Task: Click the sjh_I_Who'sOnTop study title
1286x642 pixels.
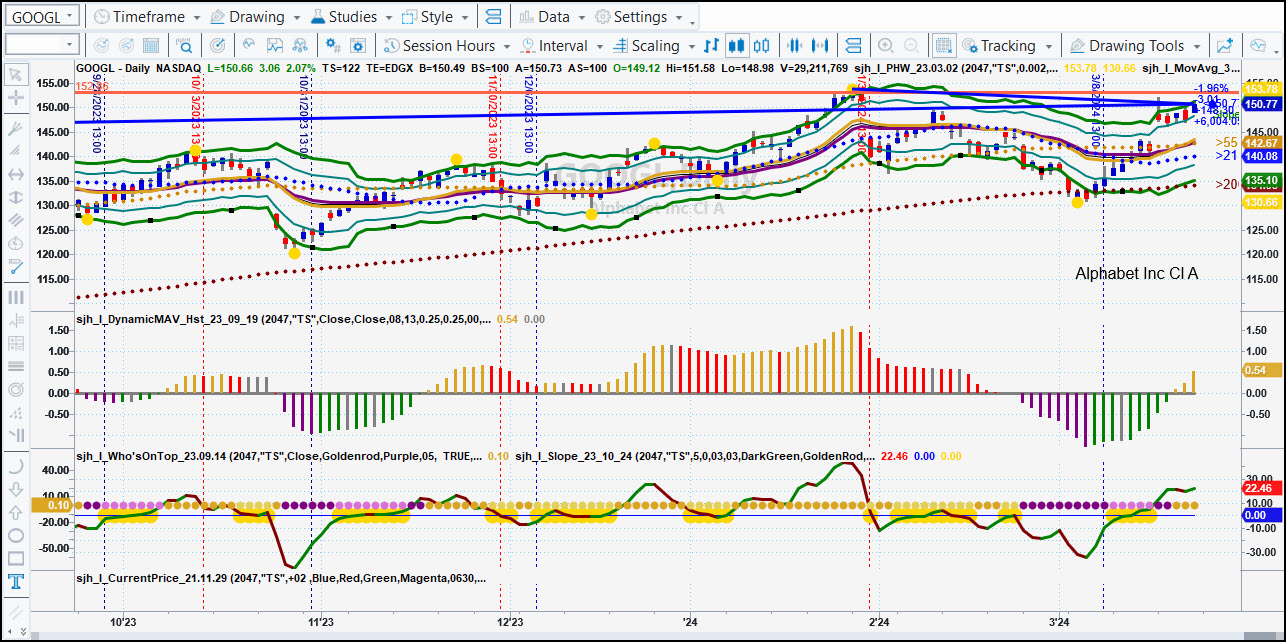Action: coord(280,456)
